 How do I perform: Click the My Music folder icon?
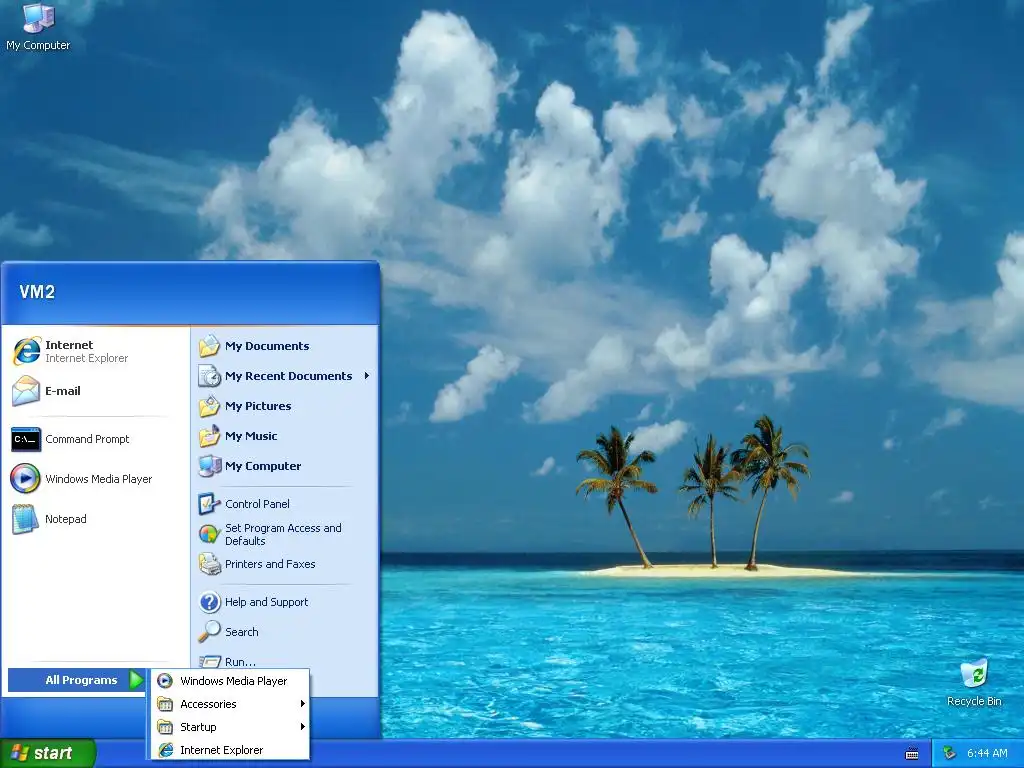(210, 436)
